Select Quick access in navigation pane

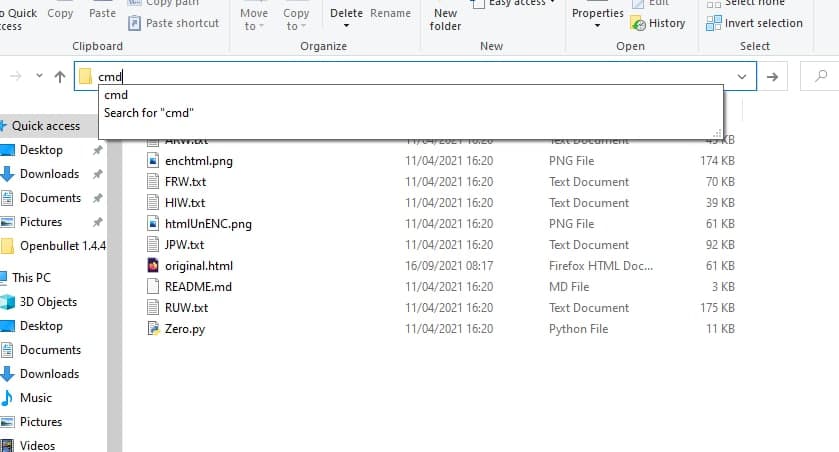click(45, 126)
